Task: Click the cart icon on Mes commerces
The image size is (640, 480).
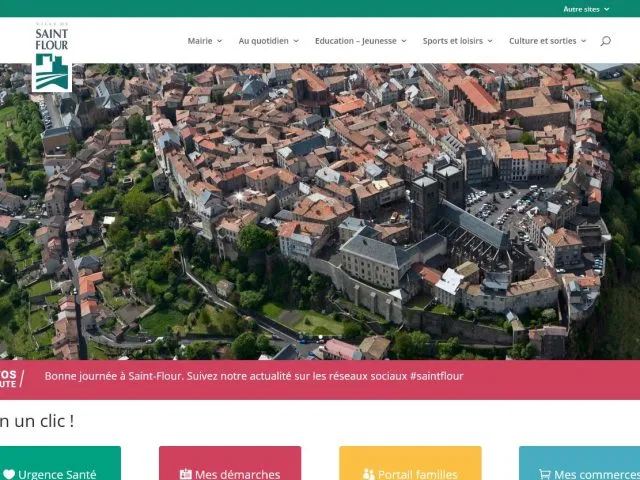Action: [545, 474]
